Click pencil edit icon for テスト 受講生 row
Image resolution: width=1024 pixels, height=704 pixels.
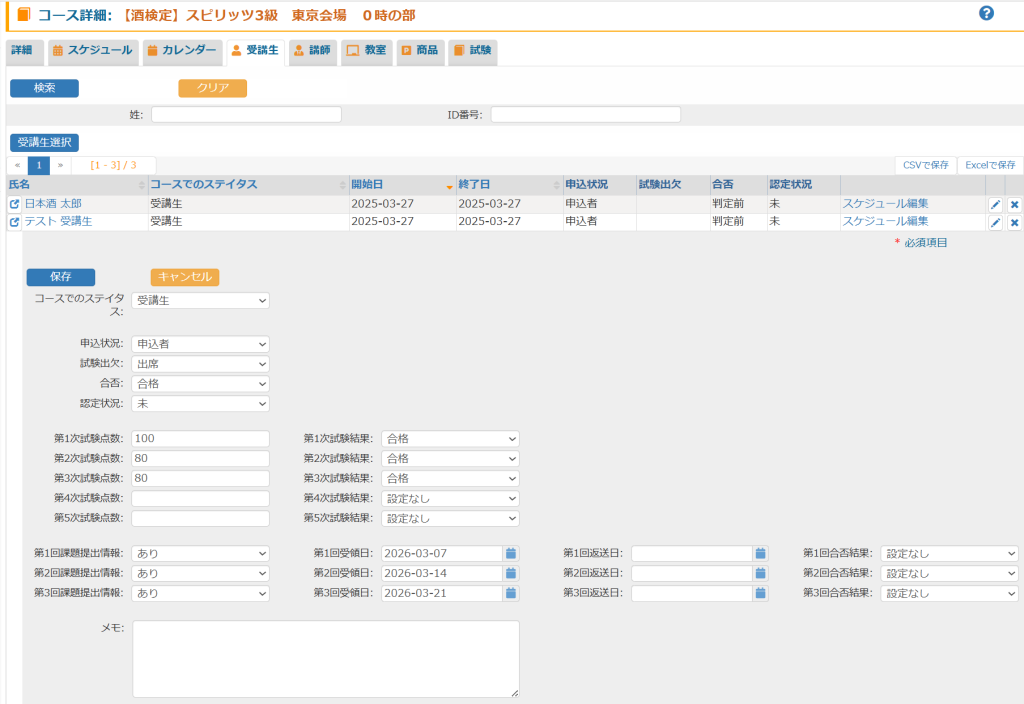tap(995, 222)
